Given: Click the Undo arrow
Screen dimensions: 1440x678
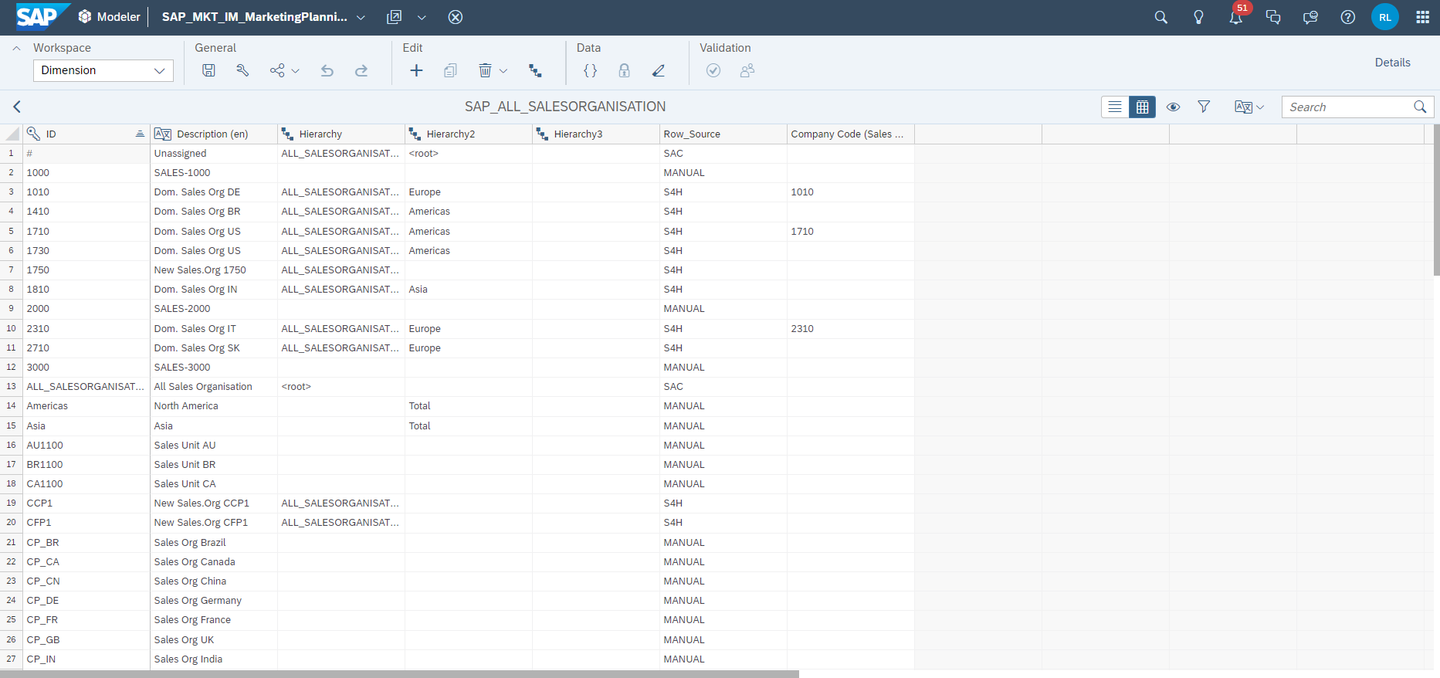Looking at the screenshot, I should click(327, 71).
